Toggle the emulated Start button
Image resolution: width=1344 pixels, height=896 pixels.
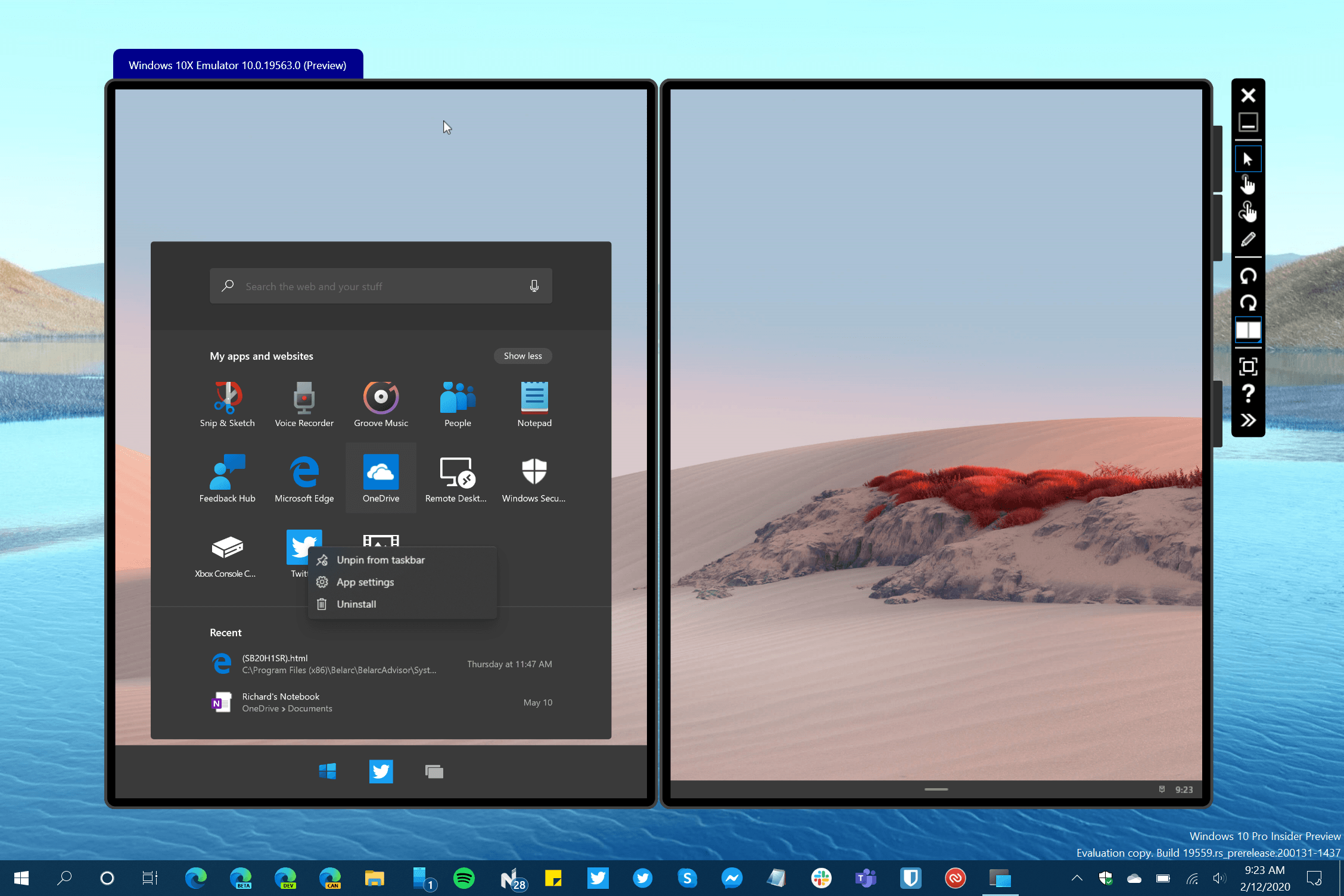point(327,771)
